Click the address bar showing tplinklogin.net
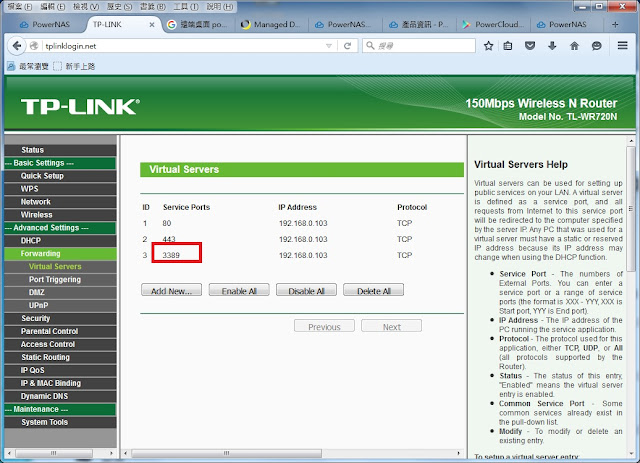The image size is (640, 463). (x=184, y=46)
